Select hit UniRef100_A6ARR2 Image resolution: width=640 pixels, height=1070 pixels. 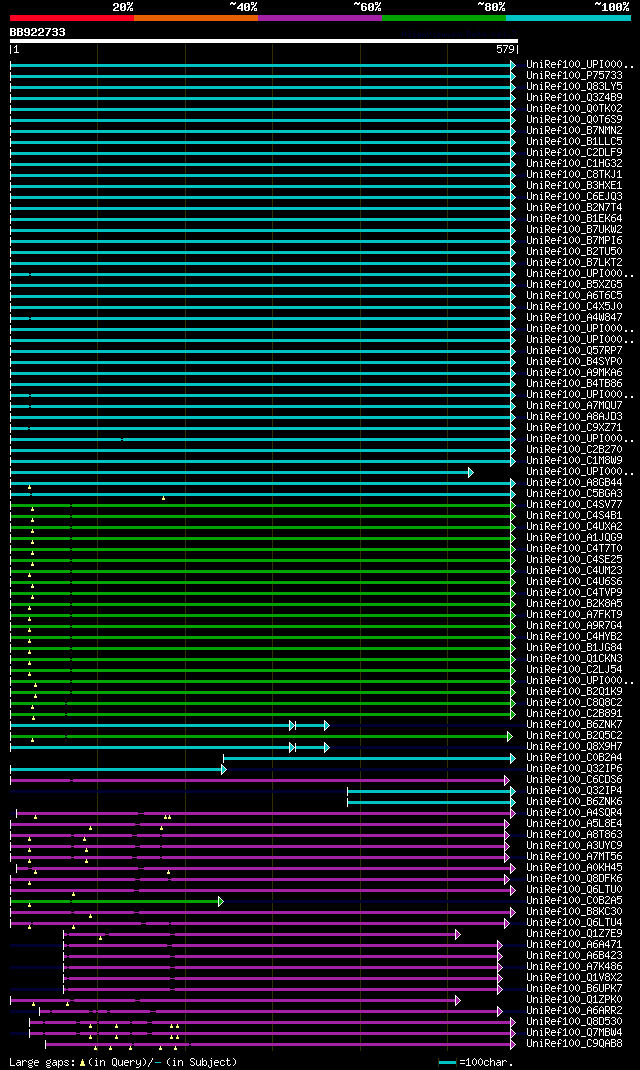tap(574, 1011)
